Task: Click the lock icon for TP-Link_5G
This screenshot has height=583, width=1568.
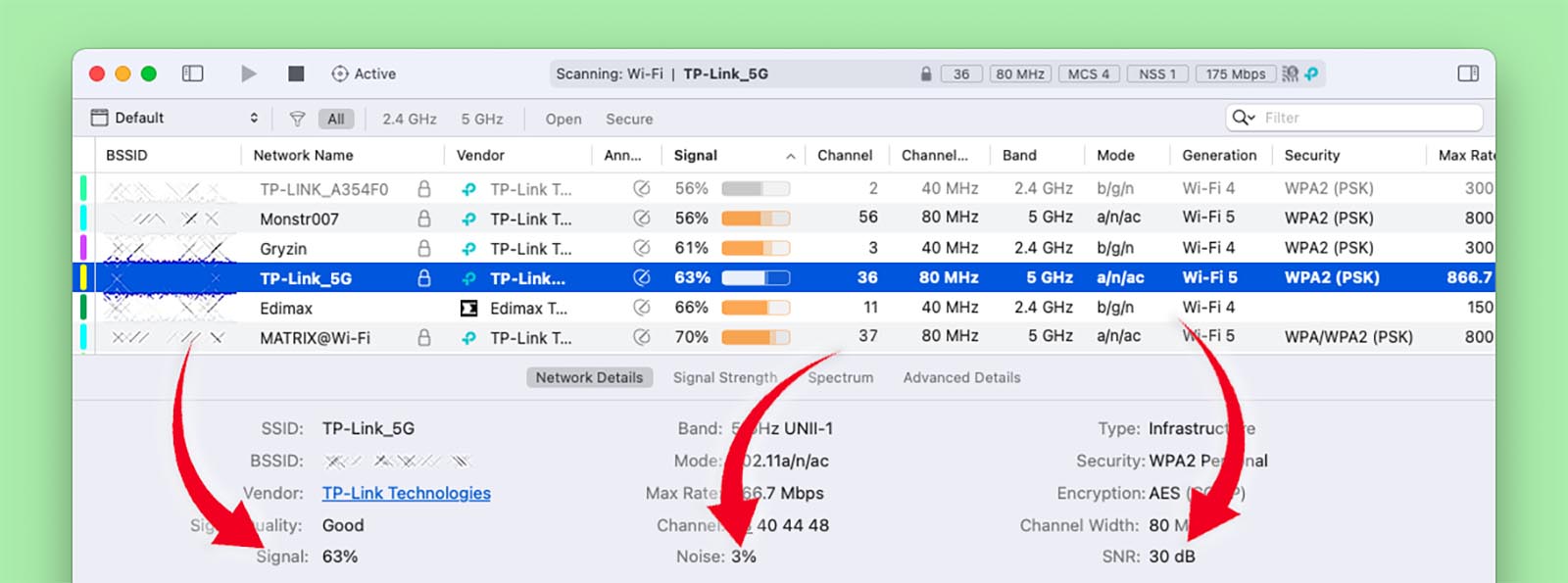Action: click(x=424, y=277)
